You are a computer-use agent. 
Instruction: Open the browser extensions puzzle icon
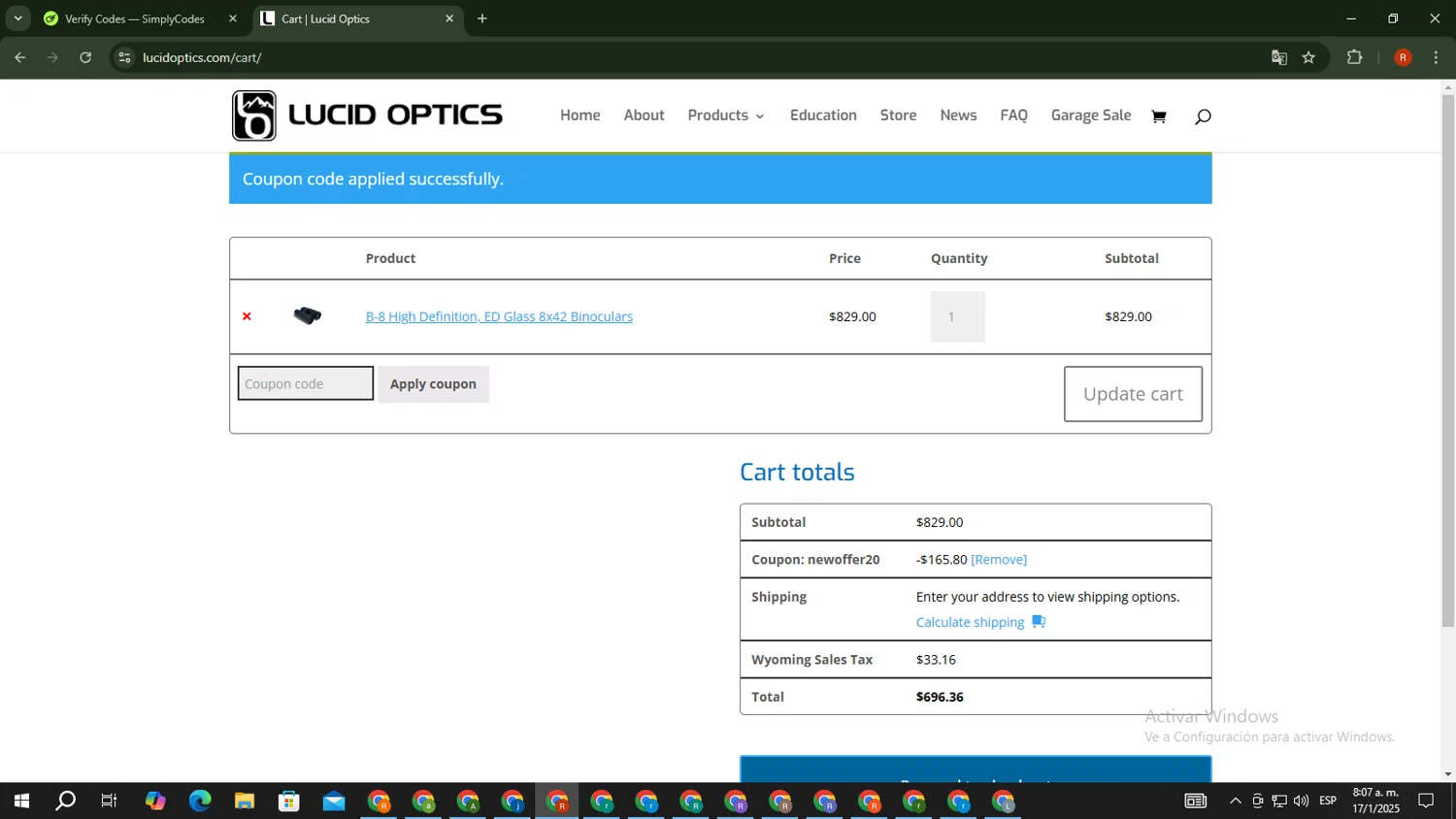[1355, 57]
